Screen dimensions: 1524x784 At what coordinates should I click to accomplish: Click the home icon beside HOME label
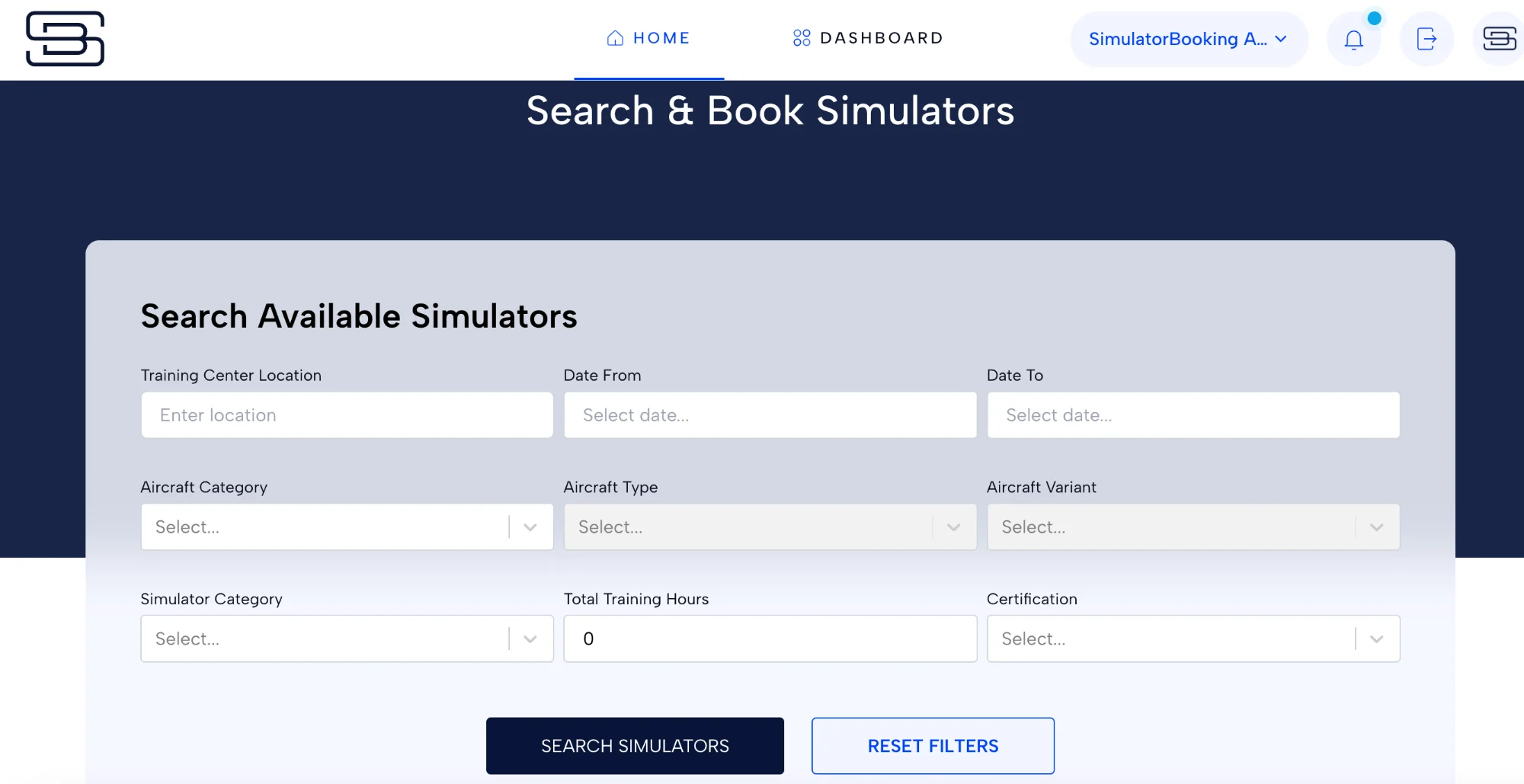tap(613, 37)
